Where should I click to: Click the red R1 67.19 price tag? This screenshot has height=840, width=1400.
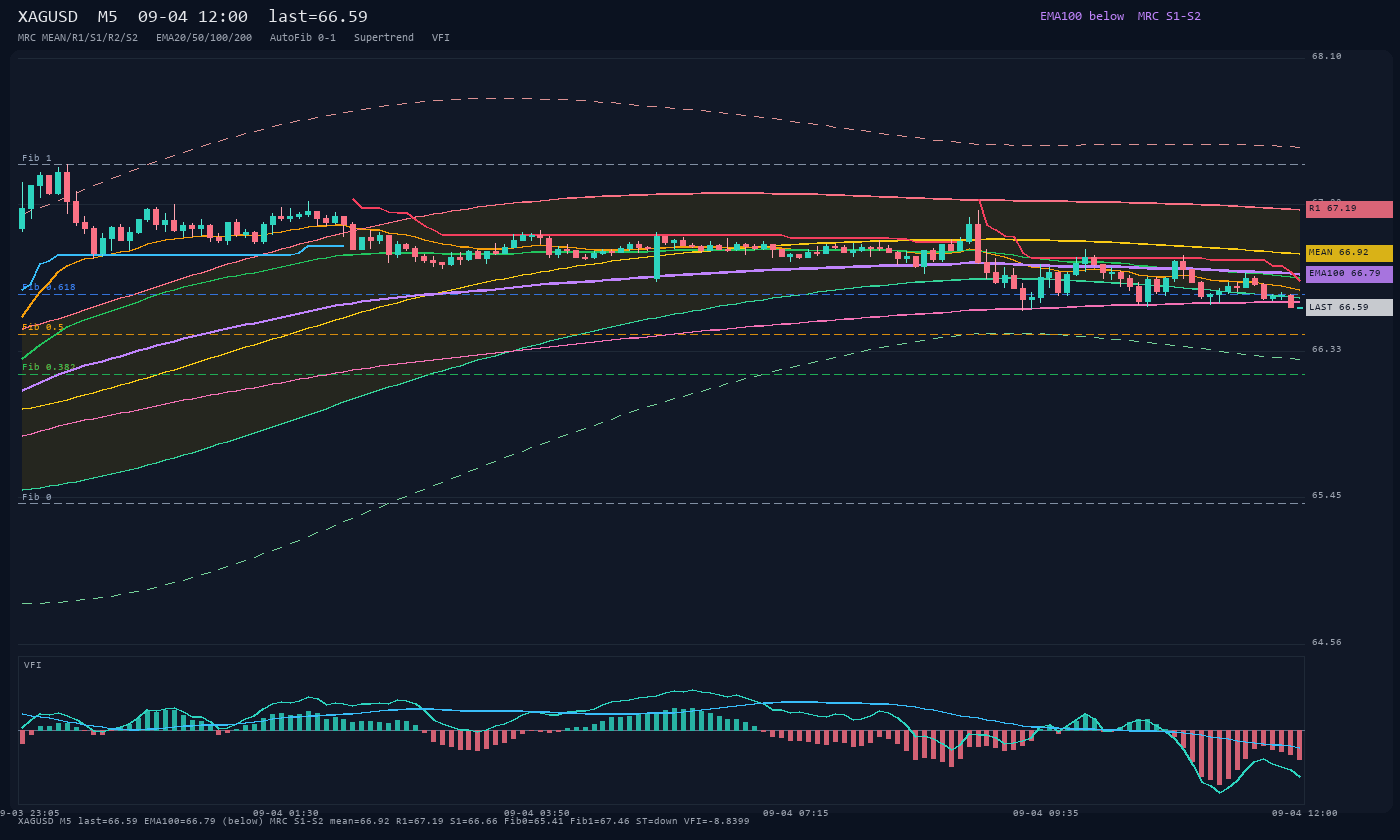tap(1349, 209)
